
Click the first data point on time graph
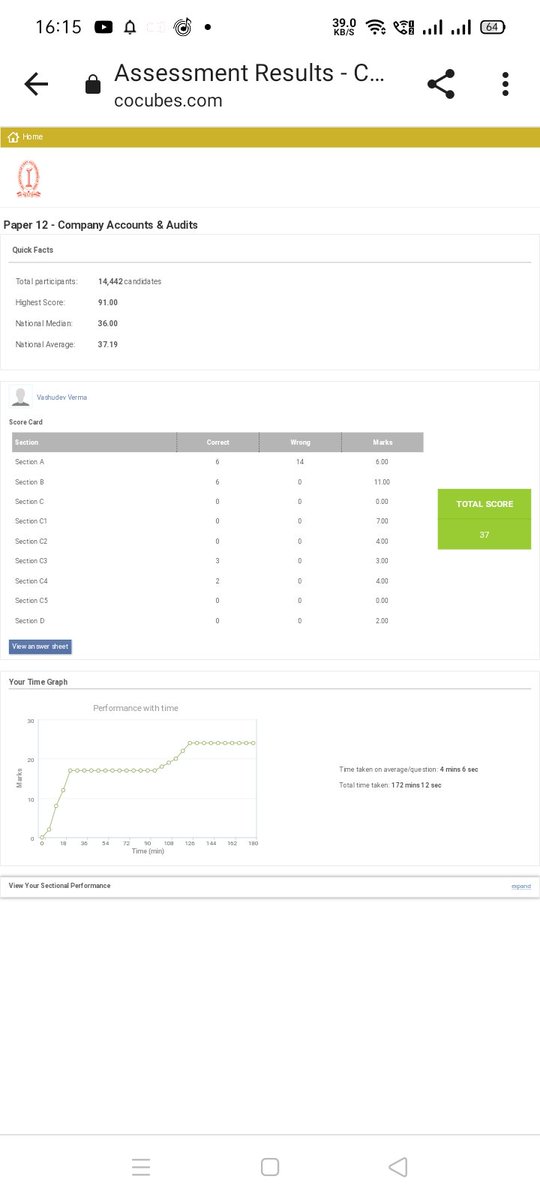click(x=42, y=837)
